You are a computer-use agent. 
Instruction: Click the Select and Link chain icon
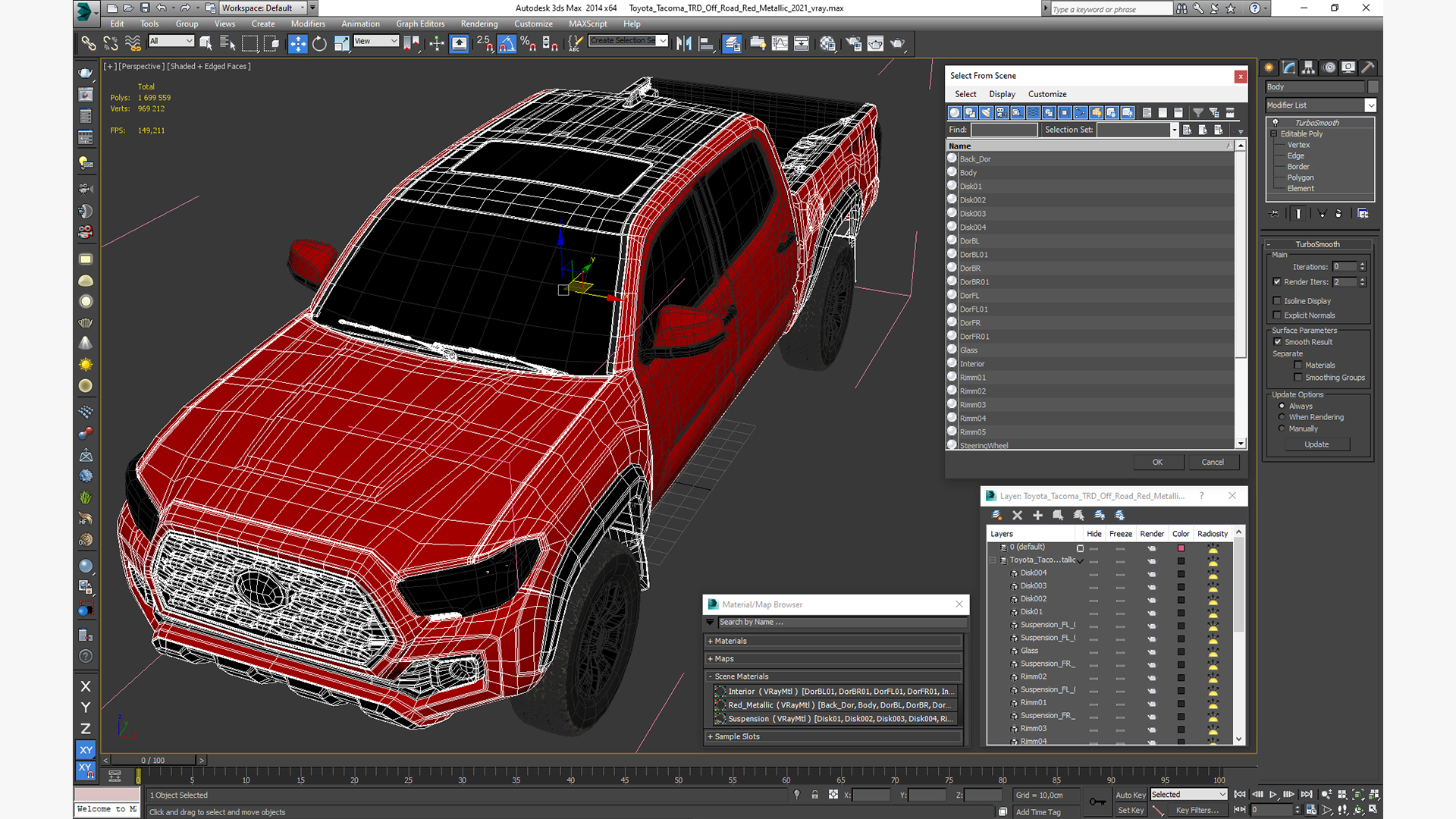(89, 44)
